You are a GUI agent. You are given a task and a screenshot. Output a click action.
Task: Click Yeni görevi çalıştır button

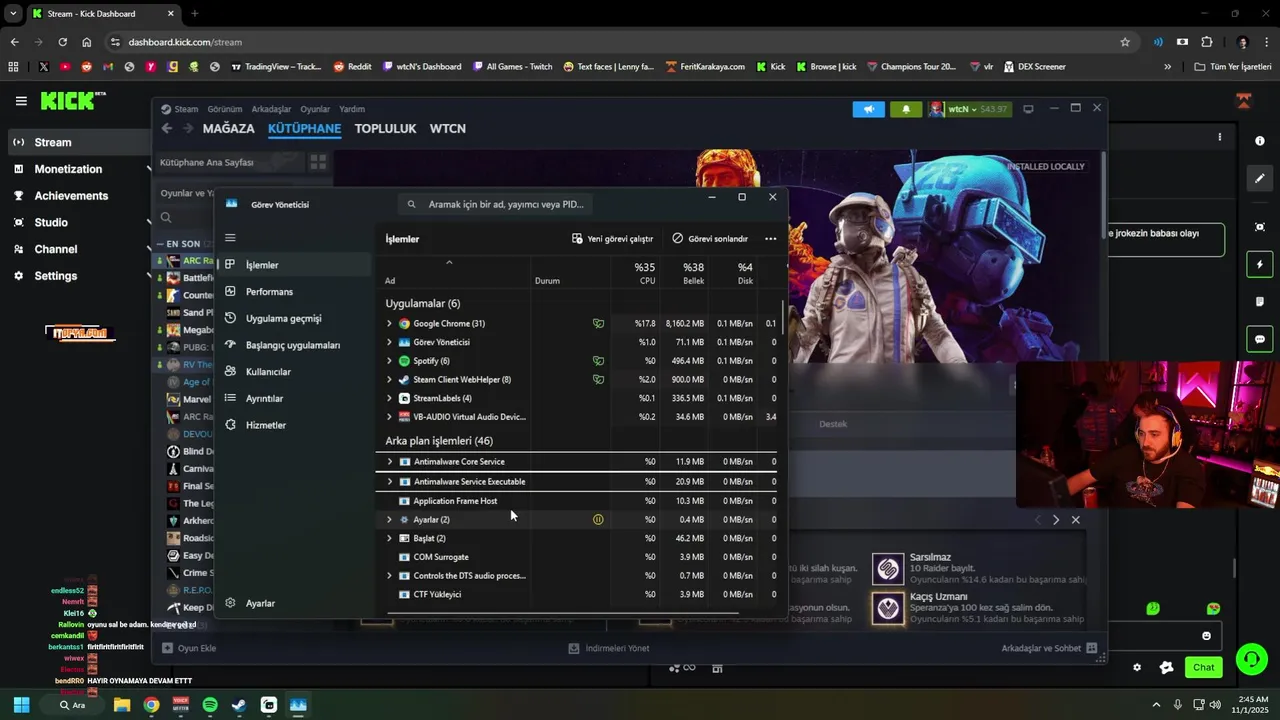click(612, 239)
